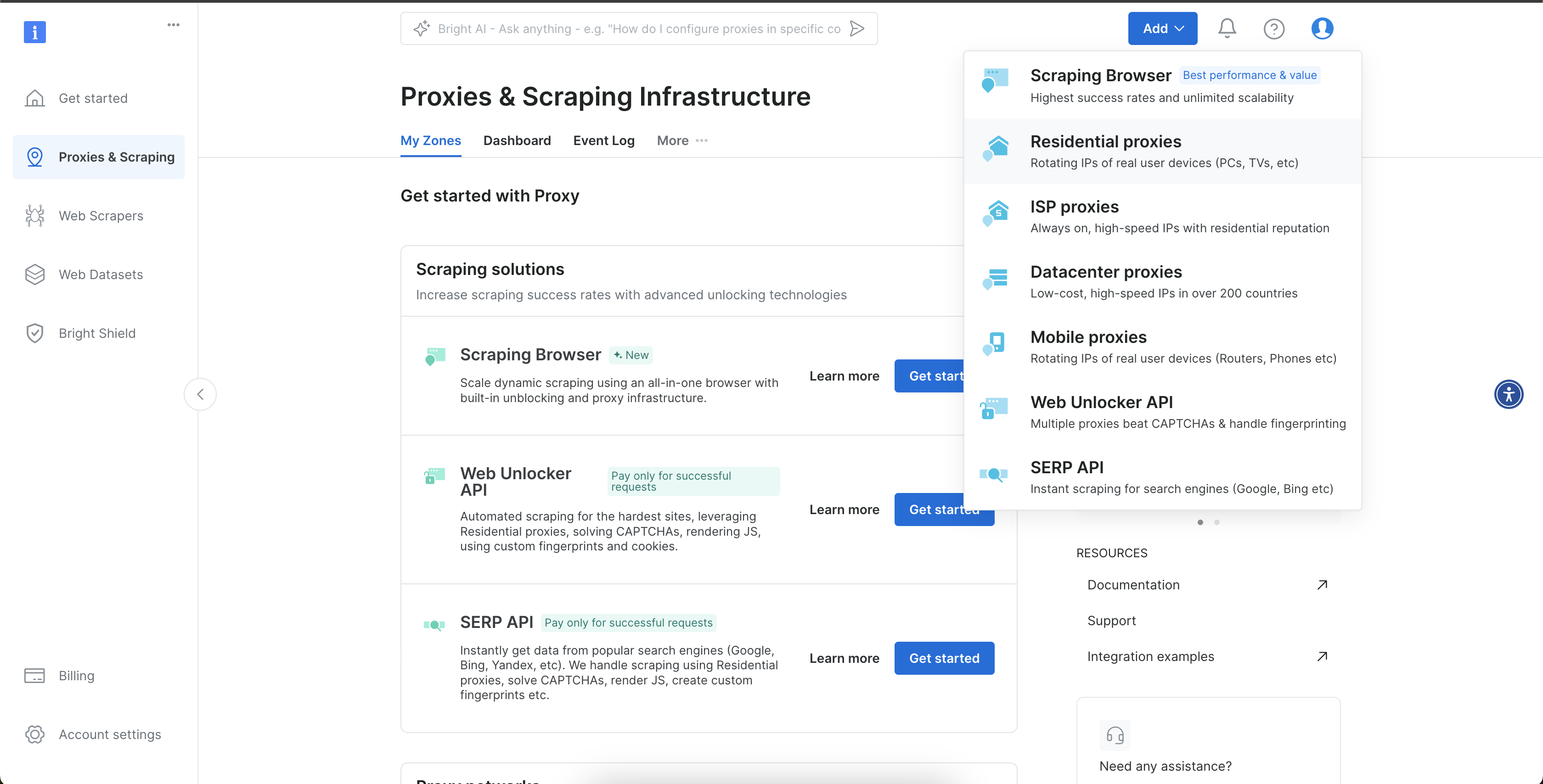Image resolution: width=1543 pixels, height=784 pixels.
Task: Open your profile avatar menu
Action: 1322,28
